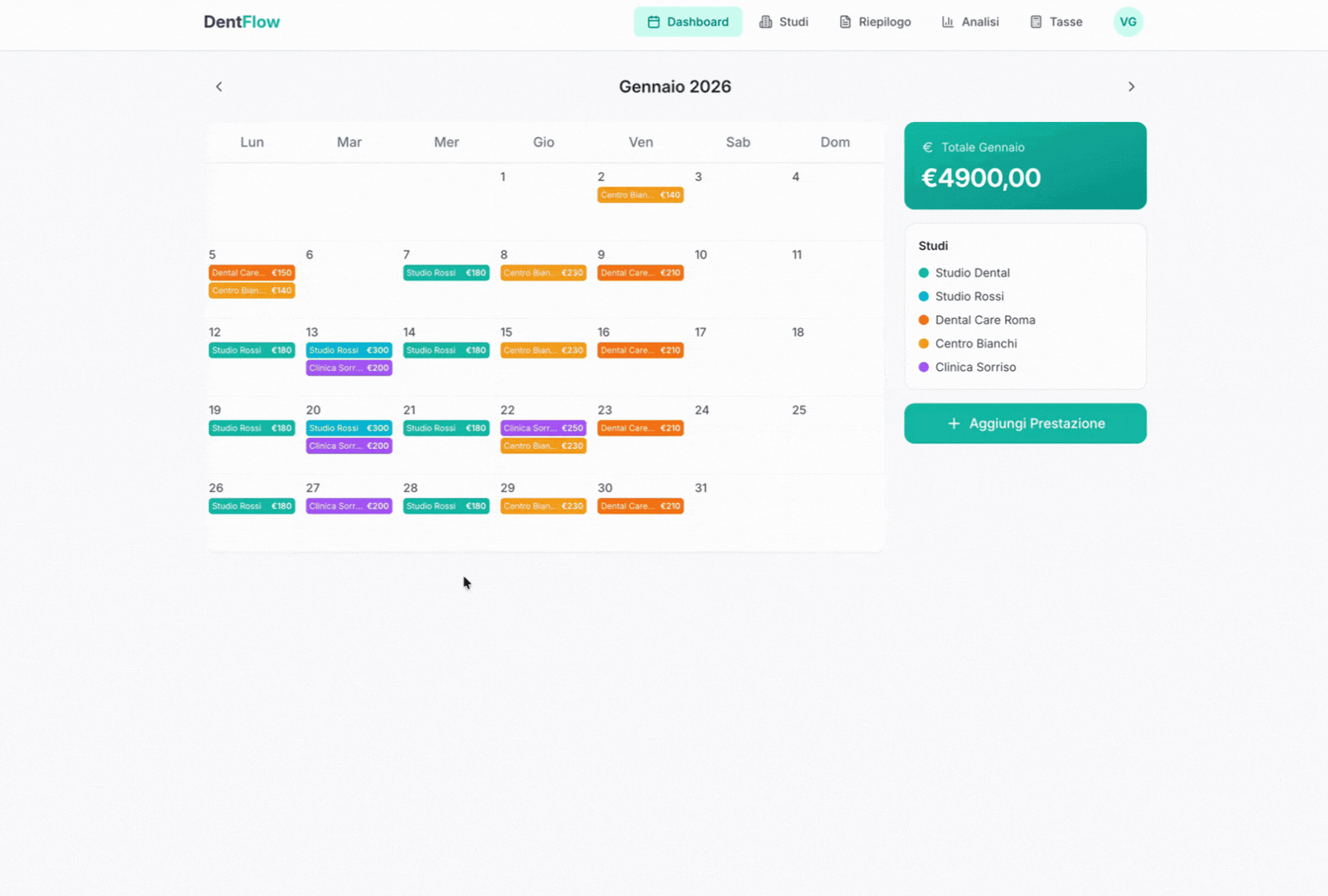Click the DentFlow logo
Screen dimensions: 1328x896
tap(242, 22)
